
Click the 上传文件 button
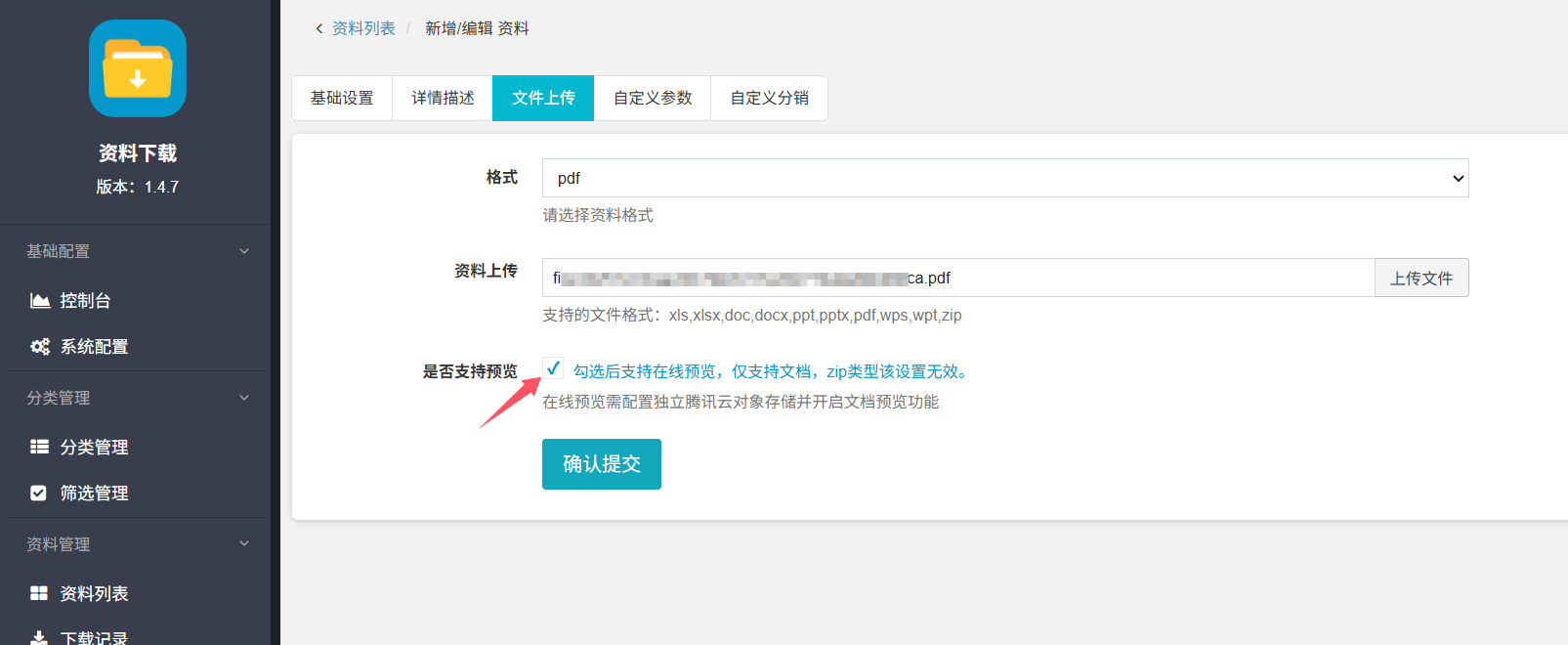(1421, 278)
